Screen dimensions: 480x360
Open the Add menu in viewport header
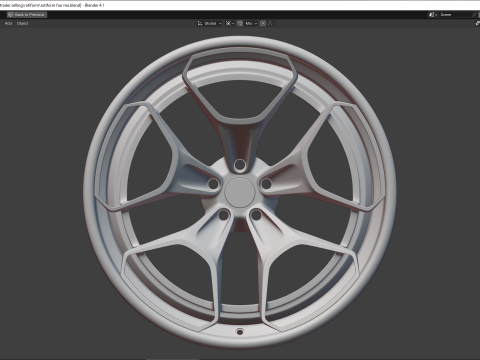pyautogui.click(x=8, y=23)
